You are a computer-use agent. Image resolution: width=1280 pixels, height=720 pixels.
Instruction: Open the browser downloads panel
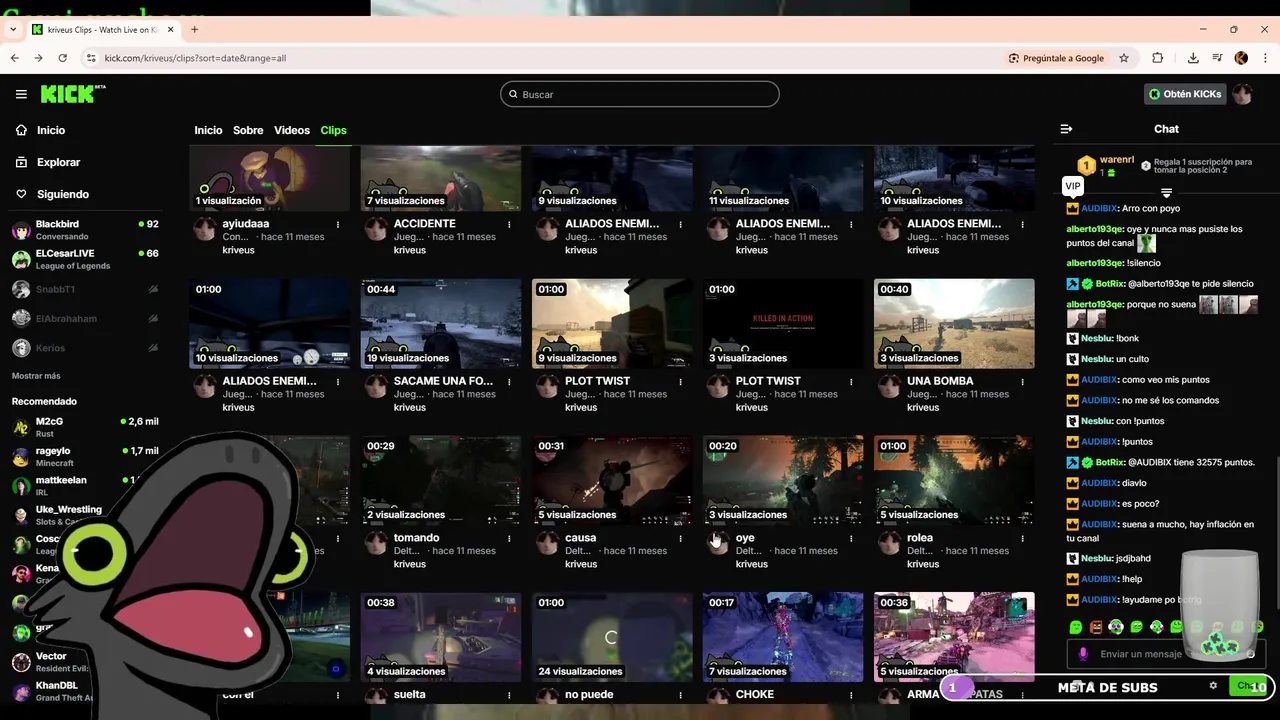click(x=1193, y=58)
